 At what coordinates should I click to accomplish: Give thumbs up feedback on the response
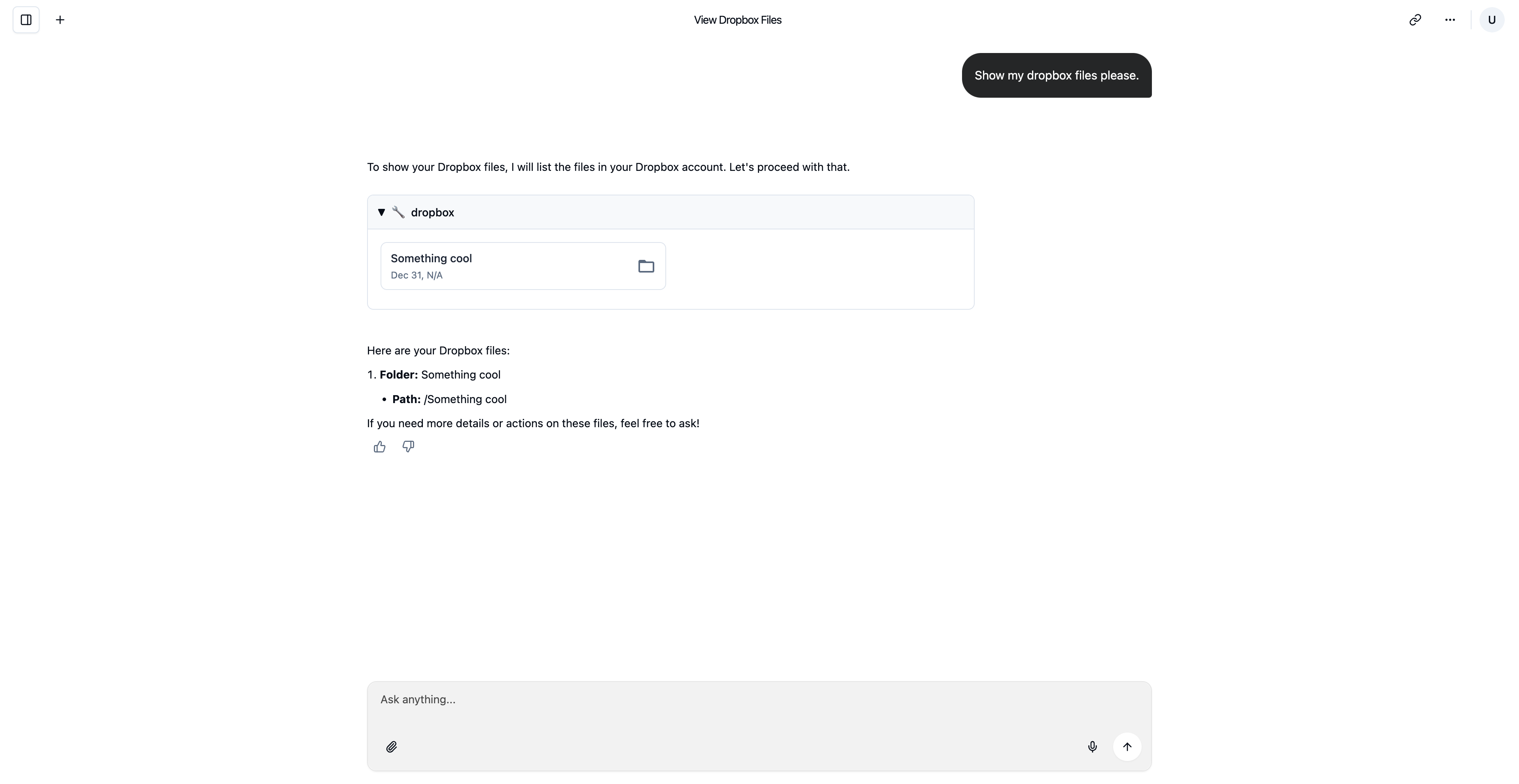379,446
